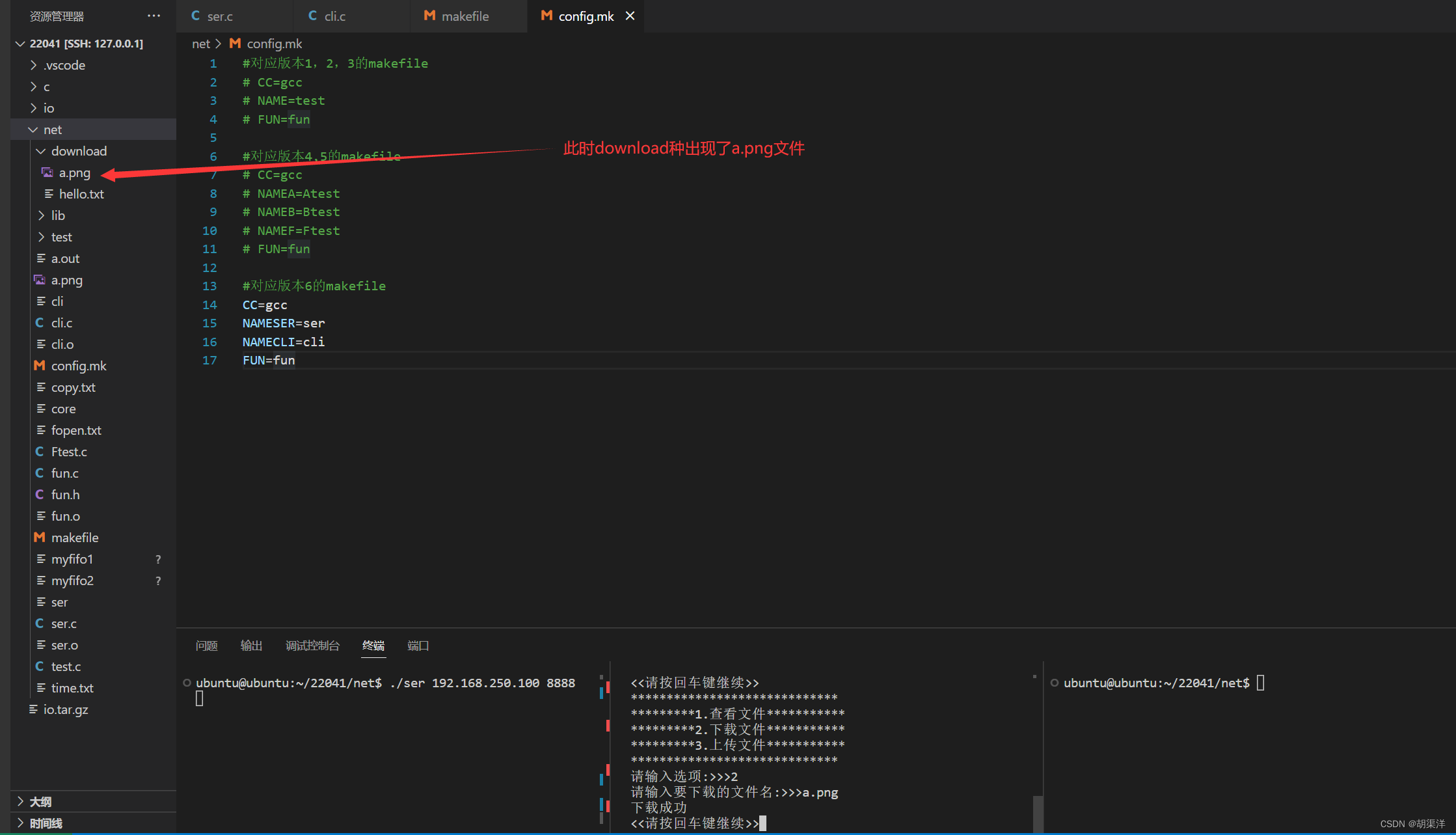Close the config.mk editor tab
Image resolution: width=1456 pixels, height=835 pixels.
tap(630, 16)
